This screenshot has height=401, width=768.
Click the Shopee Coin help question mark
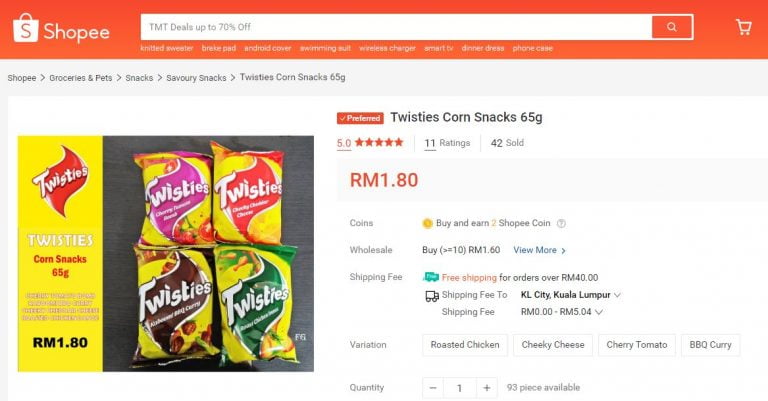(x=561, y=224)
